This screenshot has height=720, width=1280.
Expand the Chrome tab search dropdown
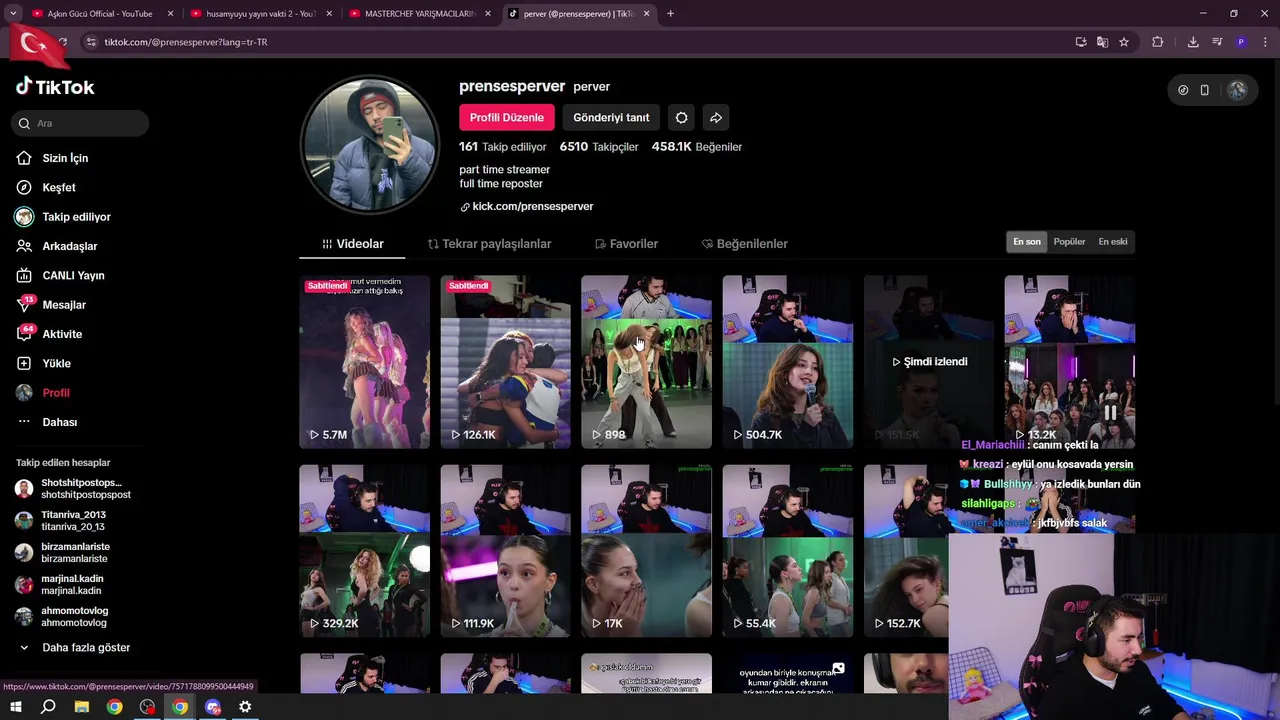13,13
